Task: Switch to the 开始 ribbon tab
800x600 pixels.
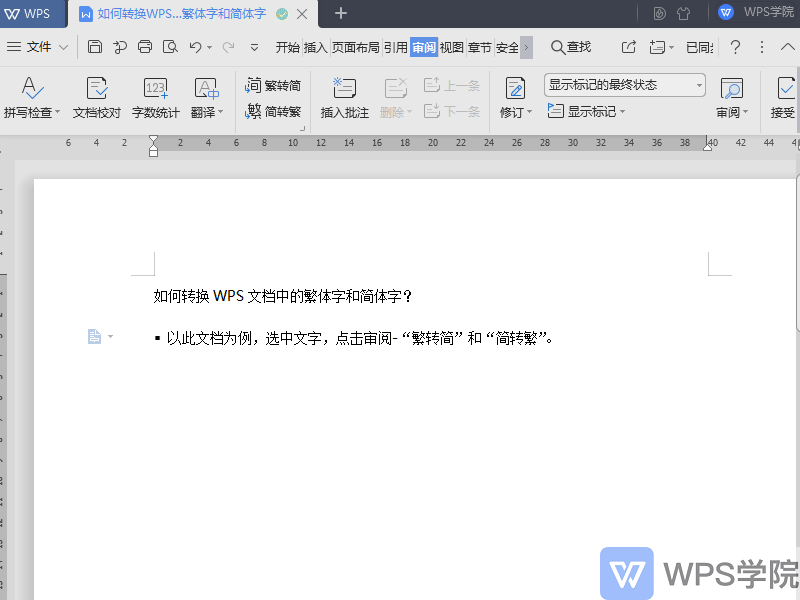Action: (289, 47)
